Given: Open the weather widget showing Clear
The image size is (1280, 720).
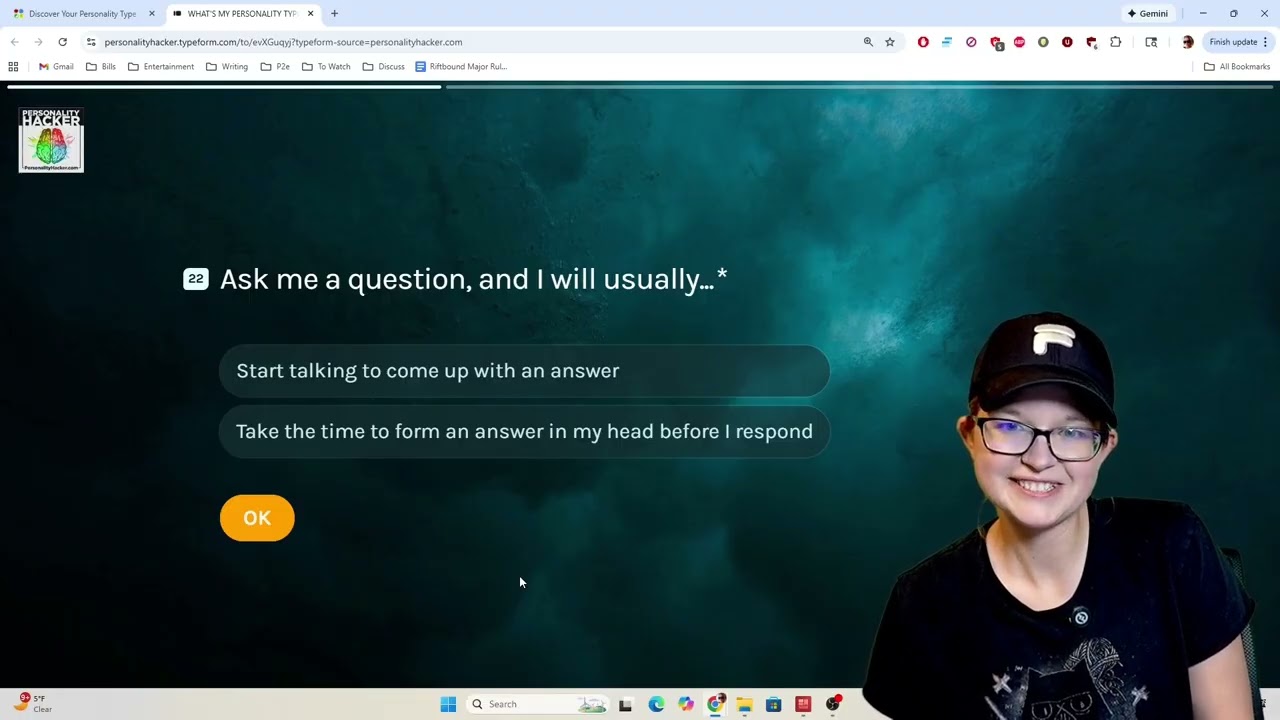Looking at the screenshot, I should (34, 704).
